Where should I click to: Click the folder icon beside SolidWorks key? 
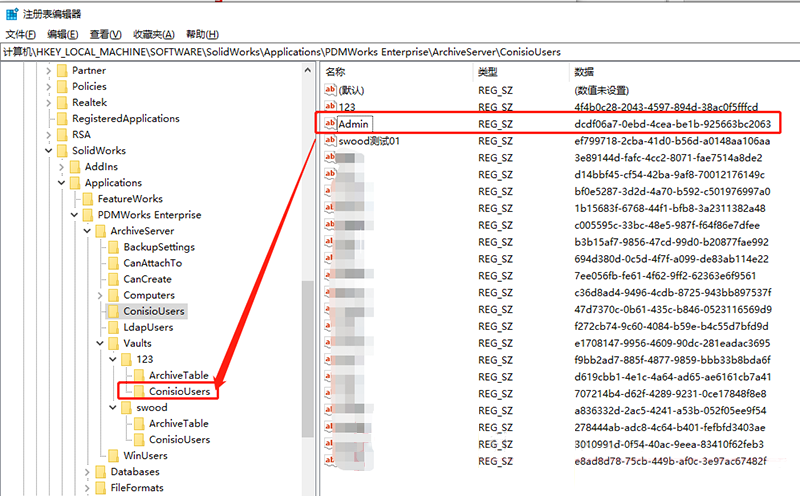(x=62, y=151)
